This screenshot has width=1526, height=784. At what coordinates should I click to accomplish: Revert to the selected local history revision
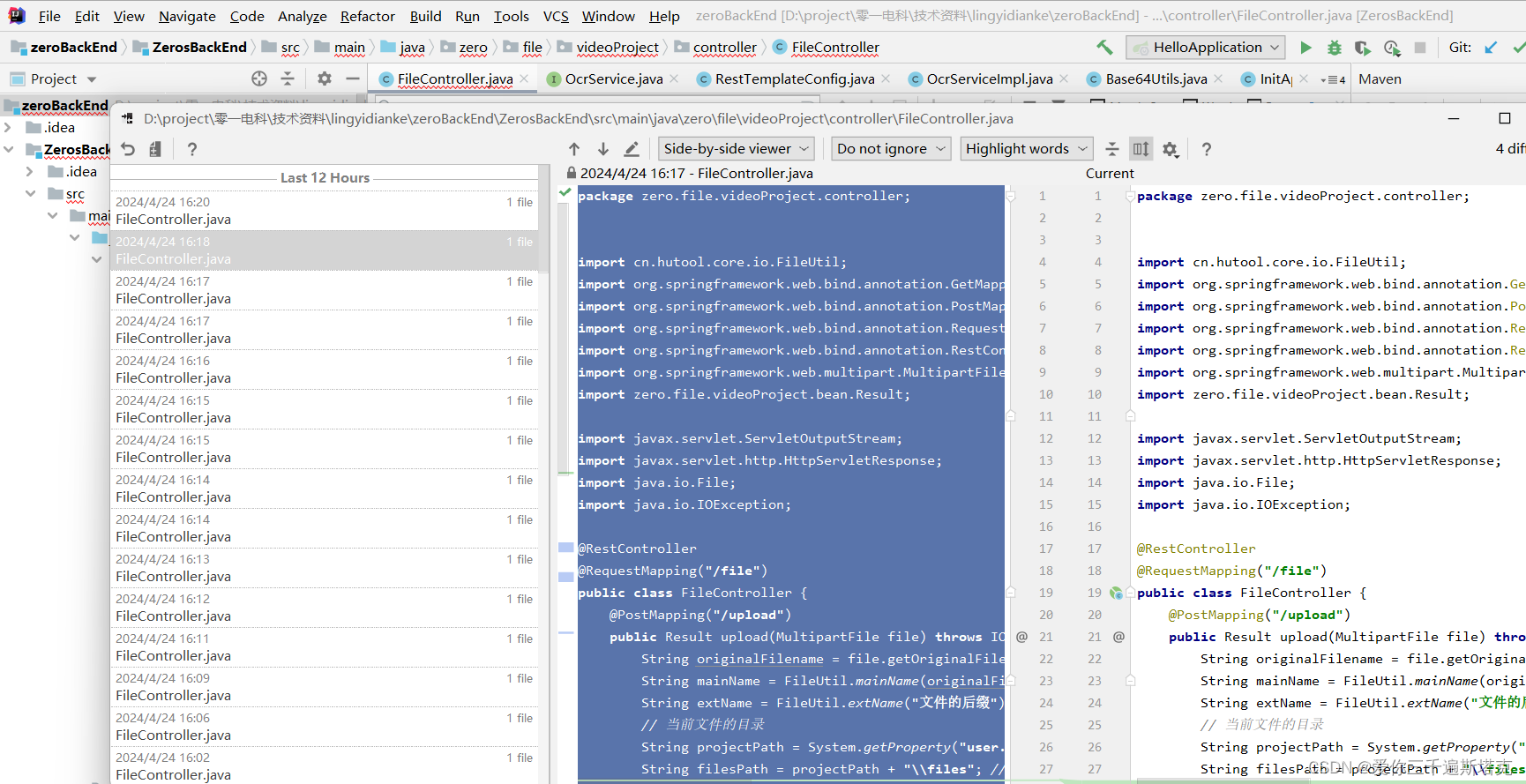click(128, 149)
